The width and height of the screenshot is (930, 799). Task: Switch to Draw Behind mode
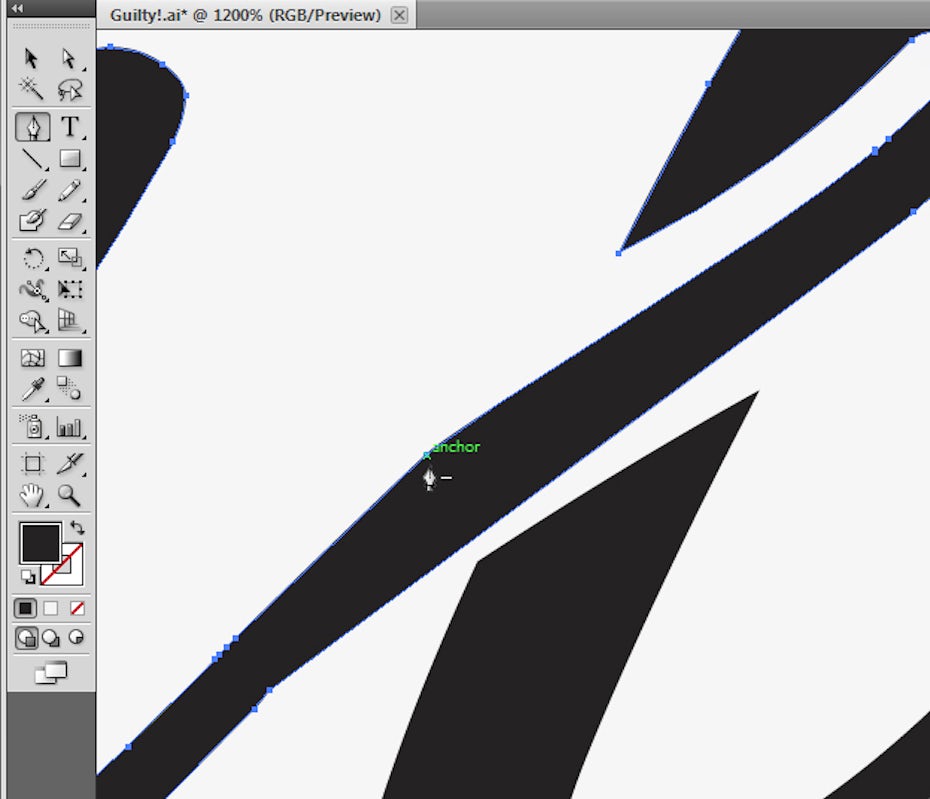[x=50, y=637]
